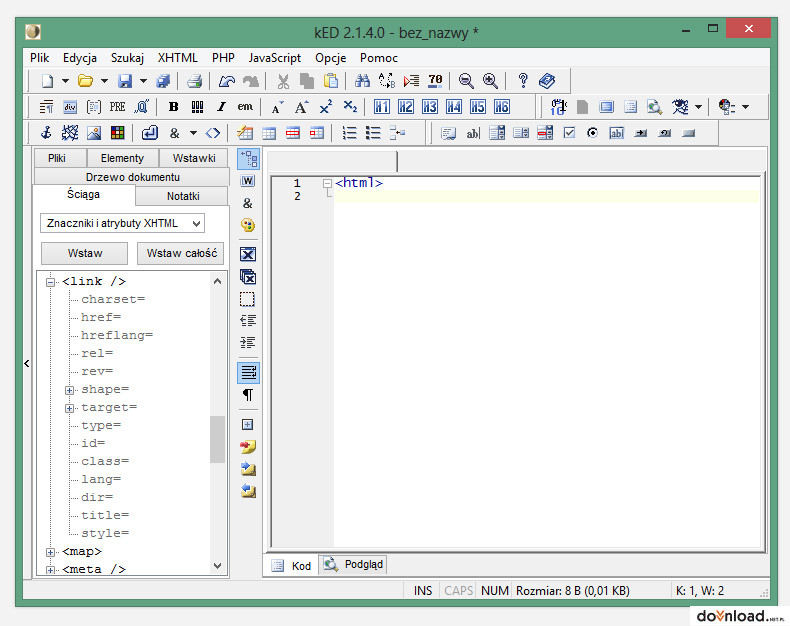
Task: Apply Italic with the I icon
Action: [221, 107]
